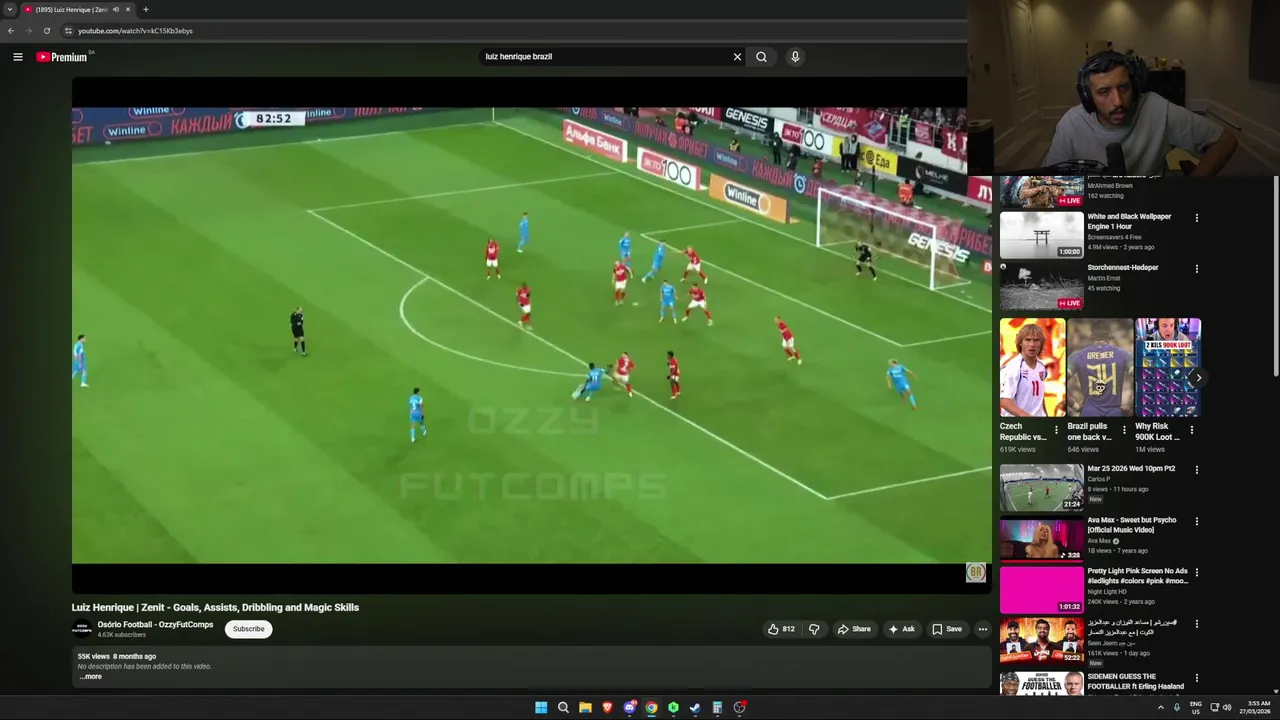
Task: Open Steam from the taskbar
Action: tap(695, 707)
